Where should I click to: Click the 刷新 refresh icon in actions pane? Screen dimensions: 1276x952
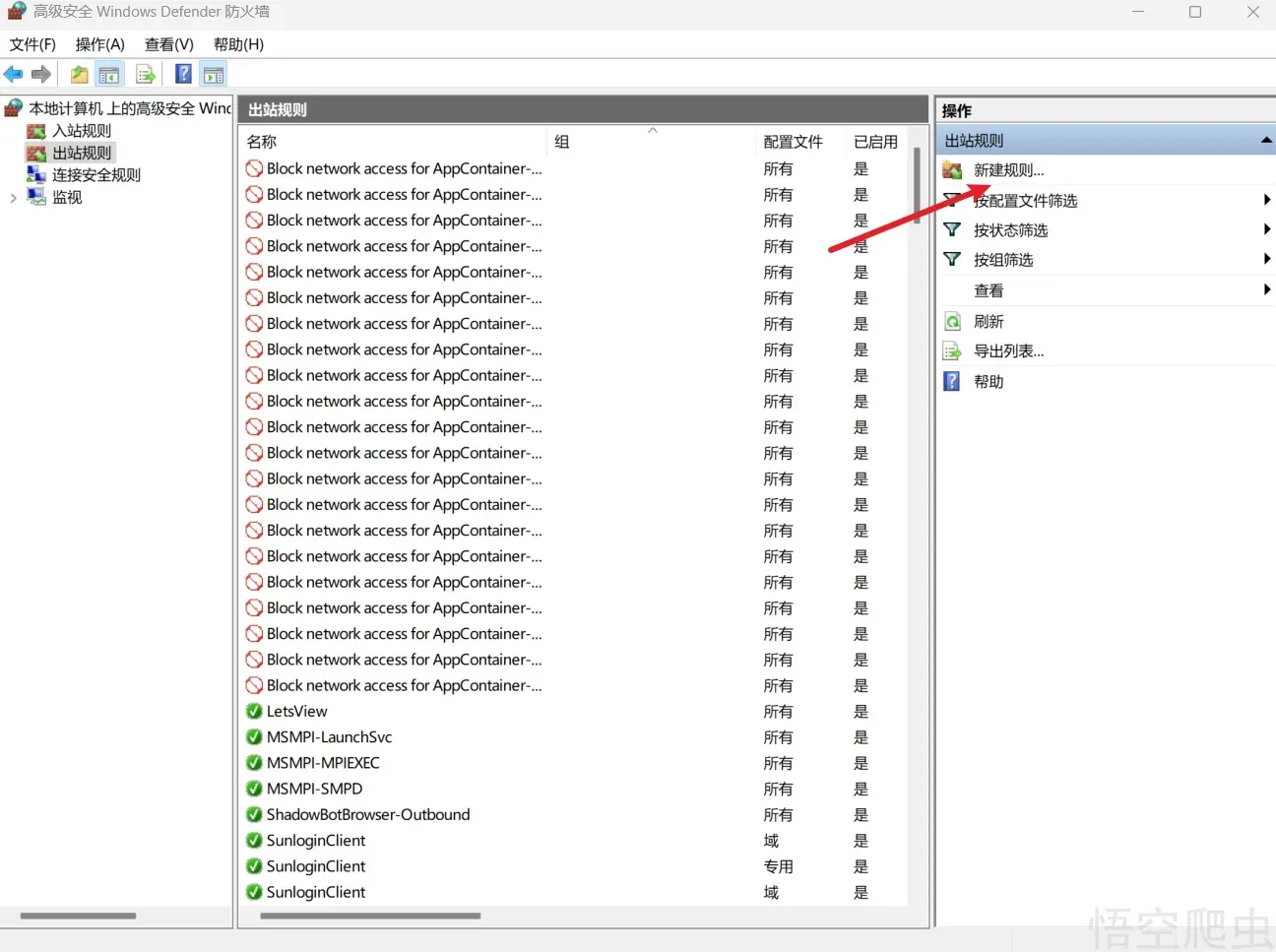[x=952, y=322]
